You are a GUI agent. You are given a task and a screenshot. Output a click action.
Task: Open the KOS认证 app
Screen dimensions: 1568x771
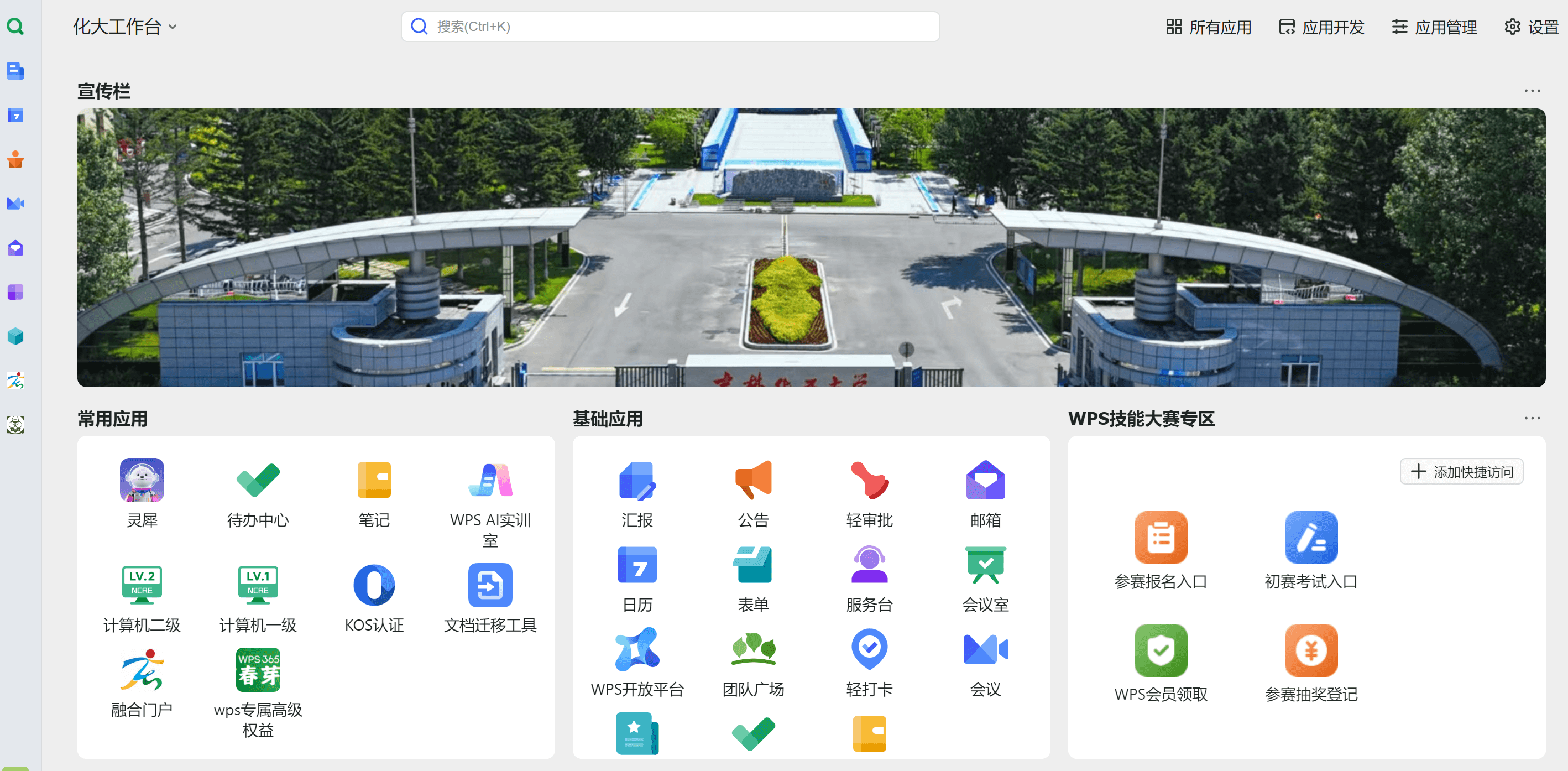tap(374, 585)
